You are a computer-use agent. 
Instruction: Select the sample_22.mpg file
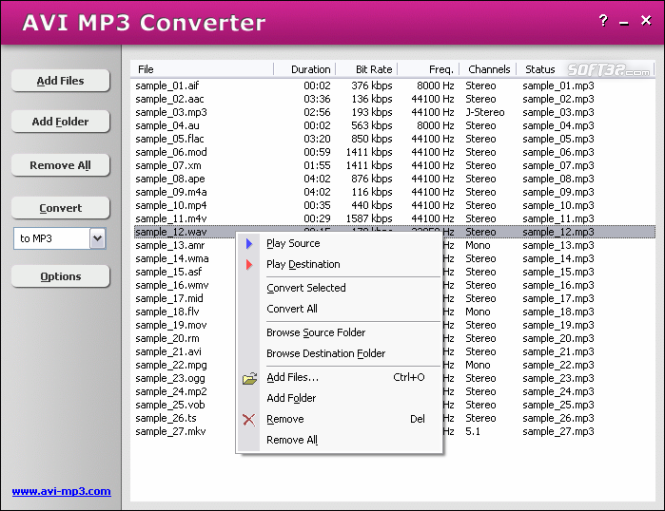(x=171, y=365)
